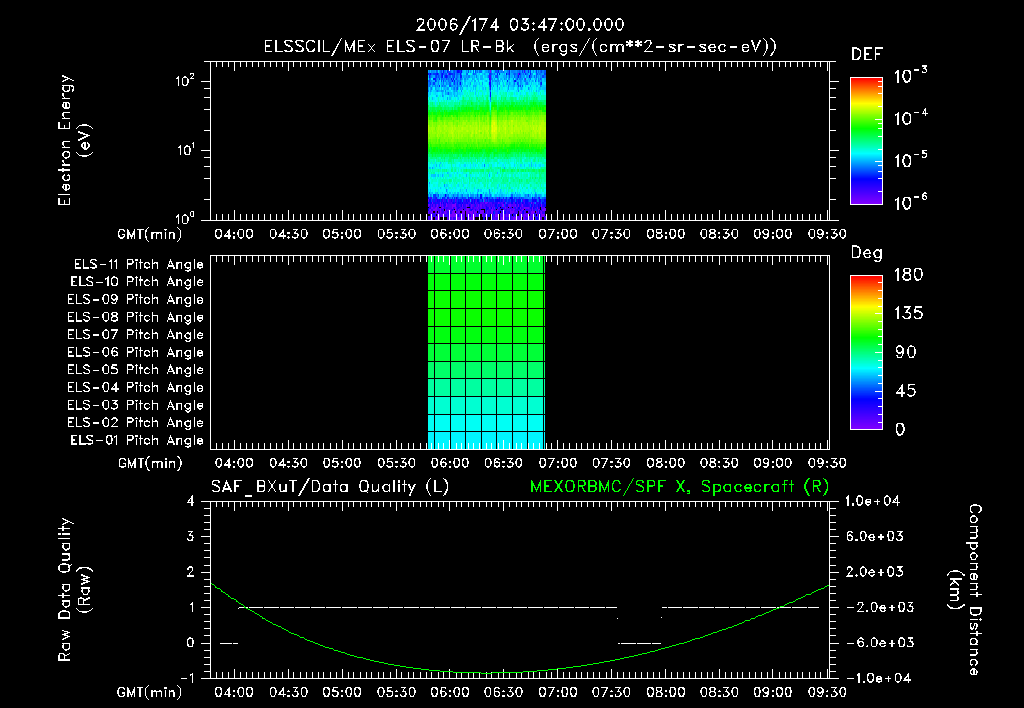Click the short data quality segment at 0 near 07:45
Viewport: 1024px width, 708px height.
(640, 644)
